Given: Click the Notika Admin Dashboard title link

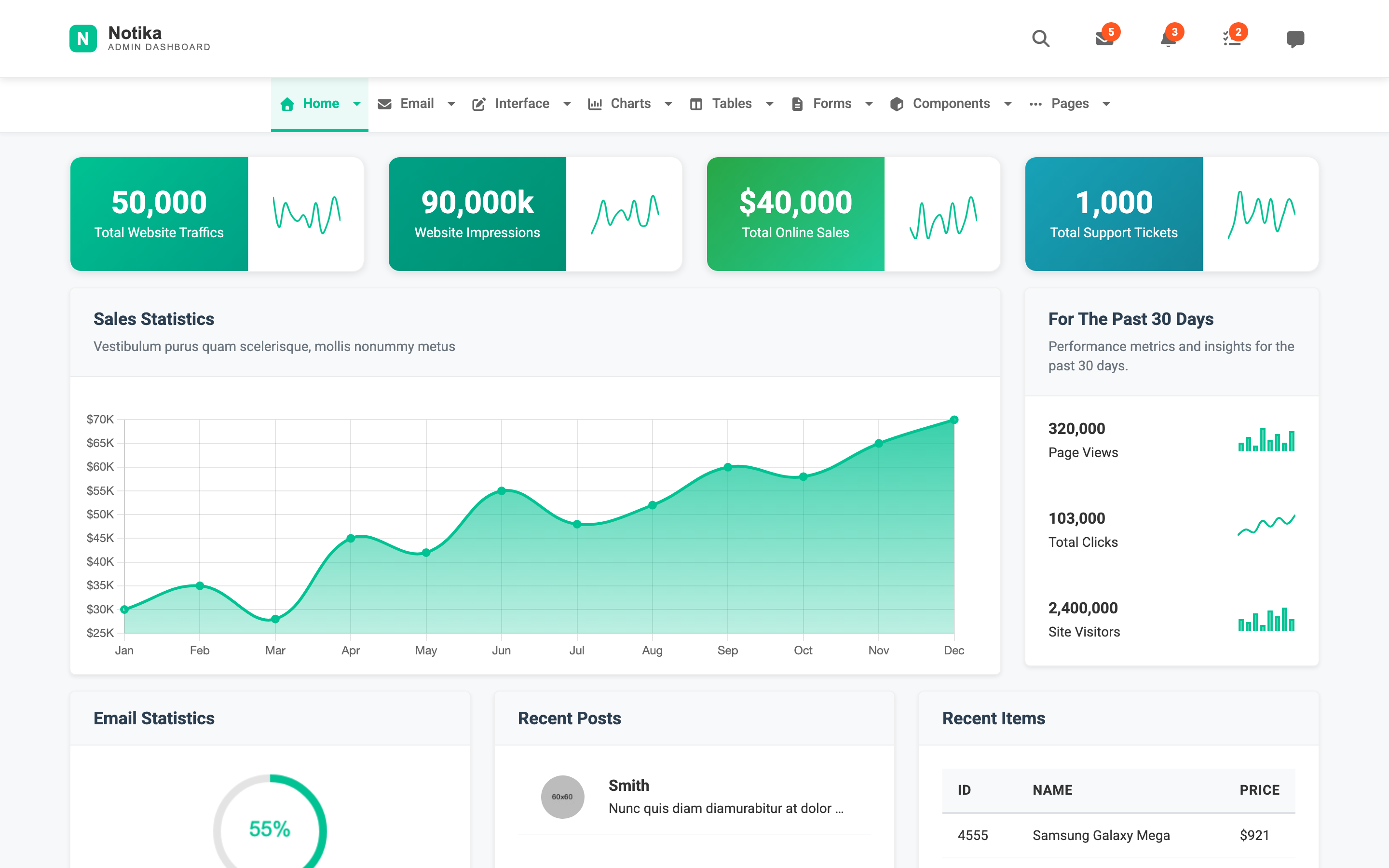Looking at the screenshot, I should [x=159, y=38].
